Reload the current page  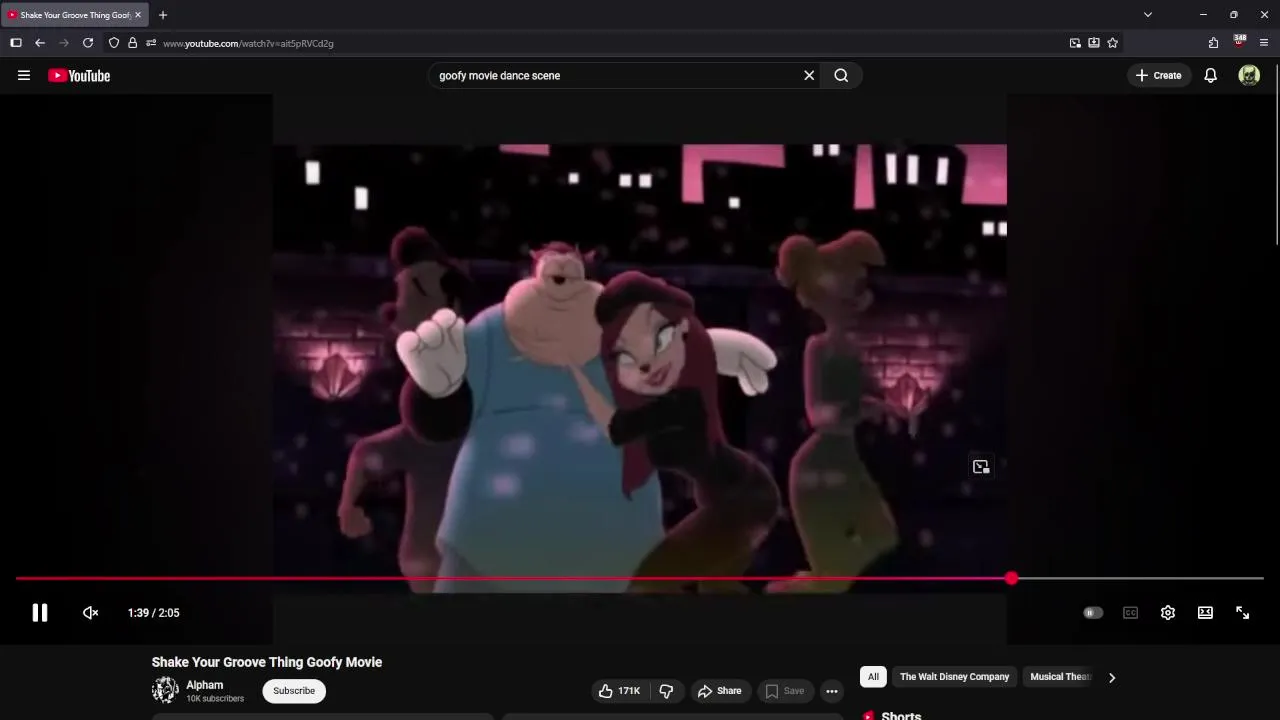88,43
